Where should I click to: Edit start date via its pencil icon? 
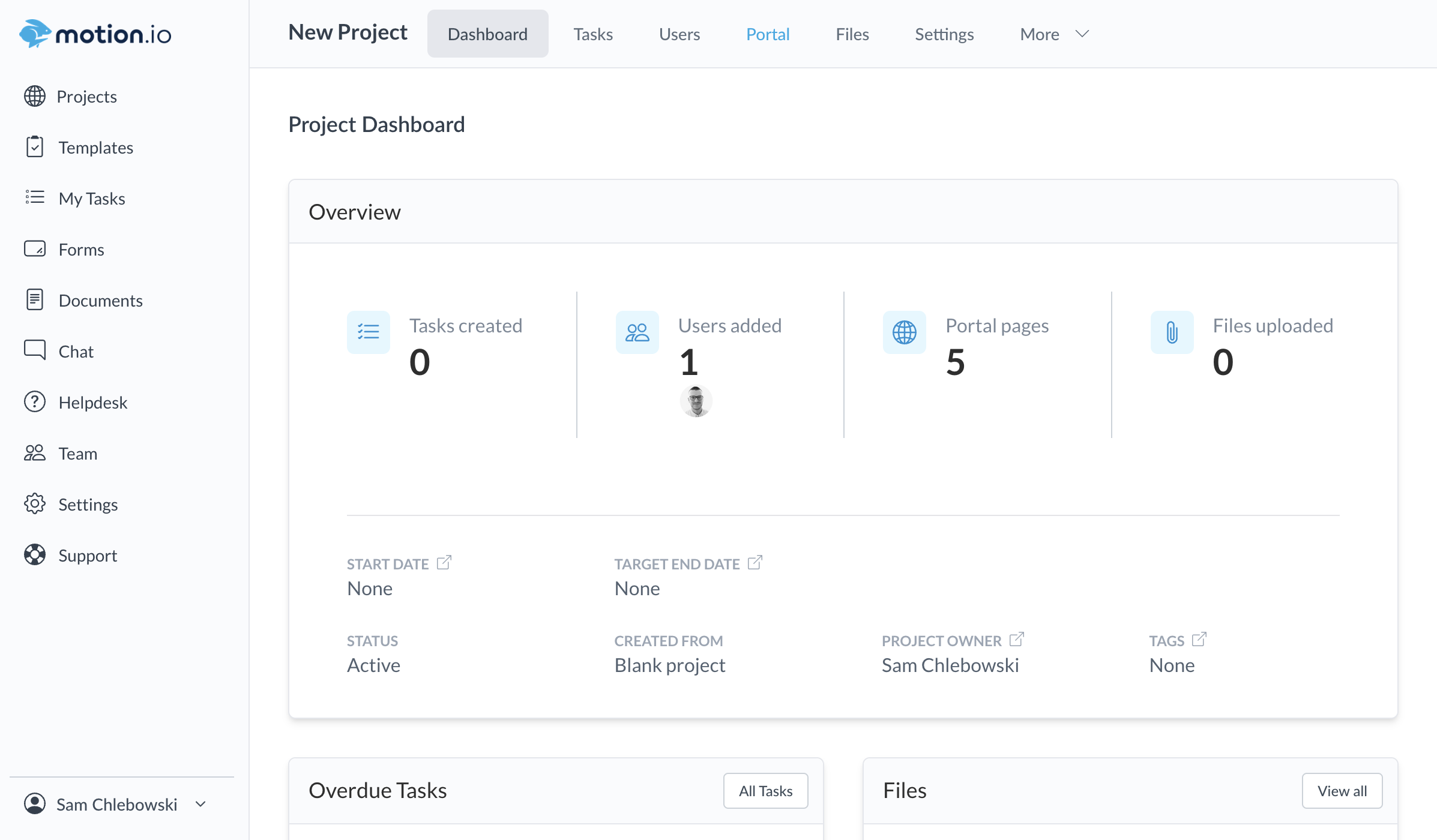tap(444, 563)
